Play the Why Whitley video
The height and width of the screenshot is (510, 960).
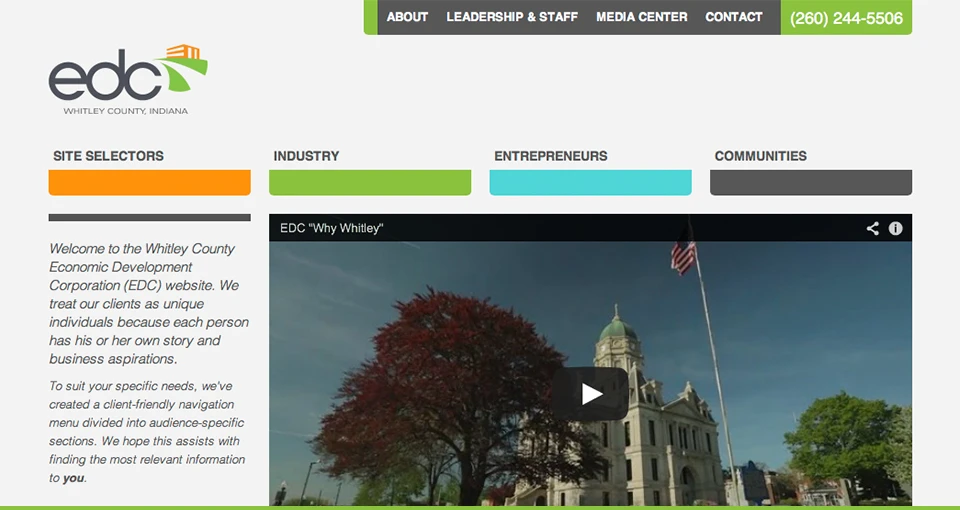[591, 394]
